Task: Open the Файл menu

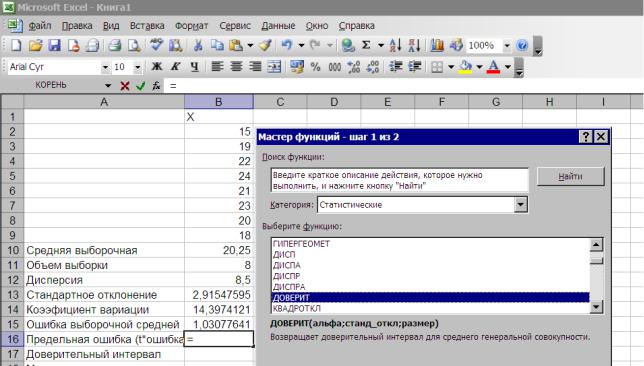Action: [x=40, y=25]
